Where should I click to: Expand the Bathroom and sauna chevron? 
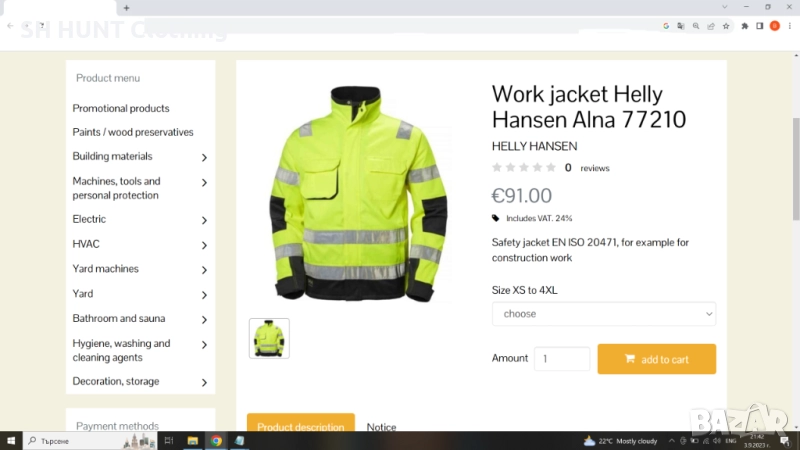pyautogui.click(x=204, y=320)
